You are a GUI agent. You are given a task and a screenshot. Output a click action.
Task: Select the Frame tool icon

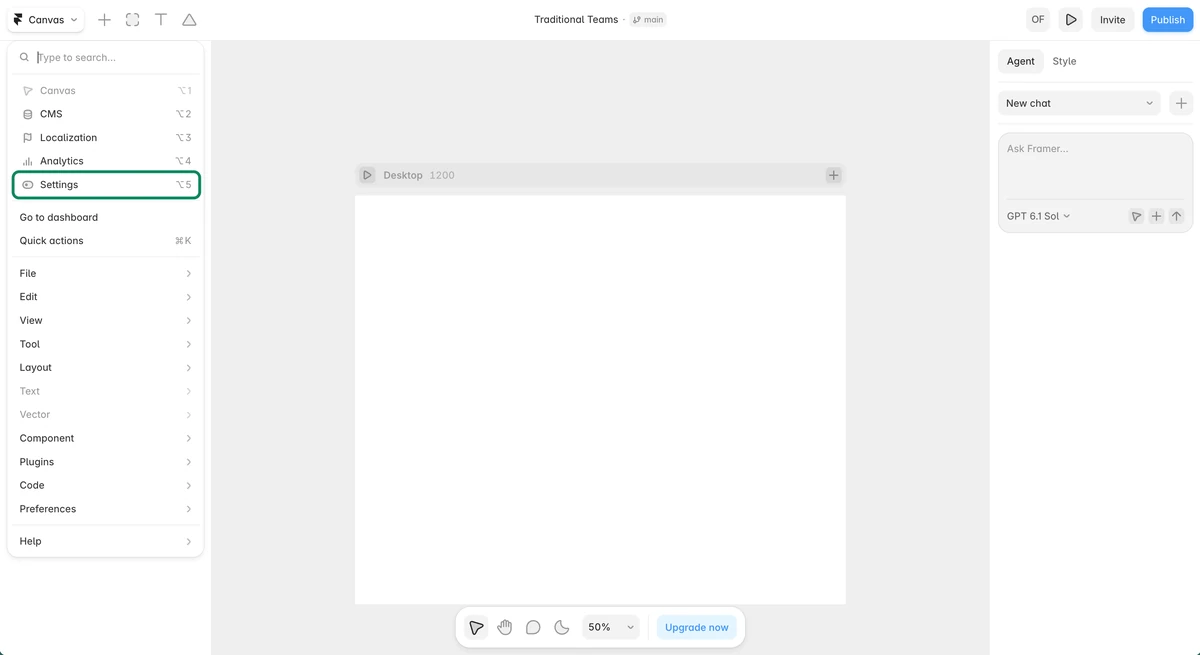133,20
